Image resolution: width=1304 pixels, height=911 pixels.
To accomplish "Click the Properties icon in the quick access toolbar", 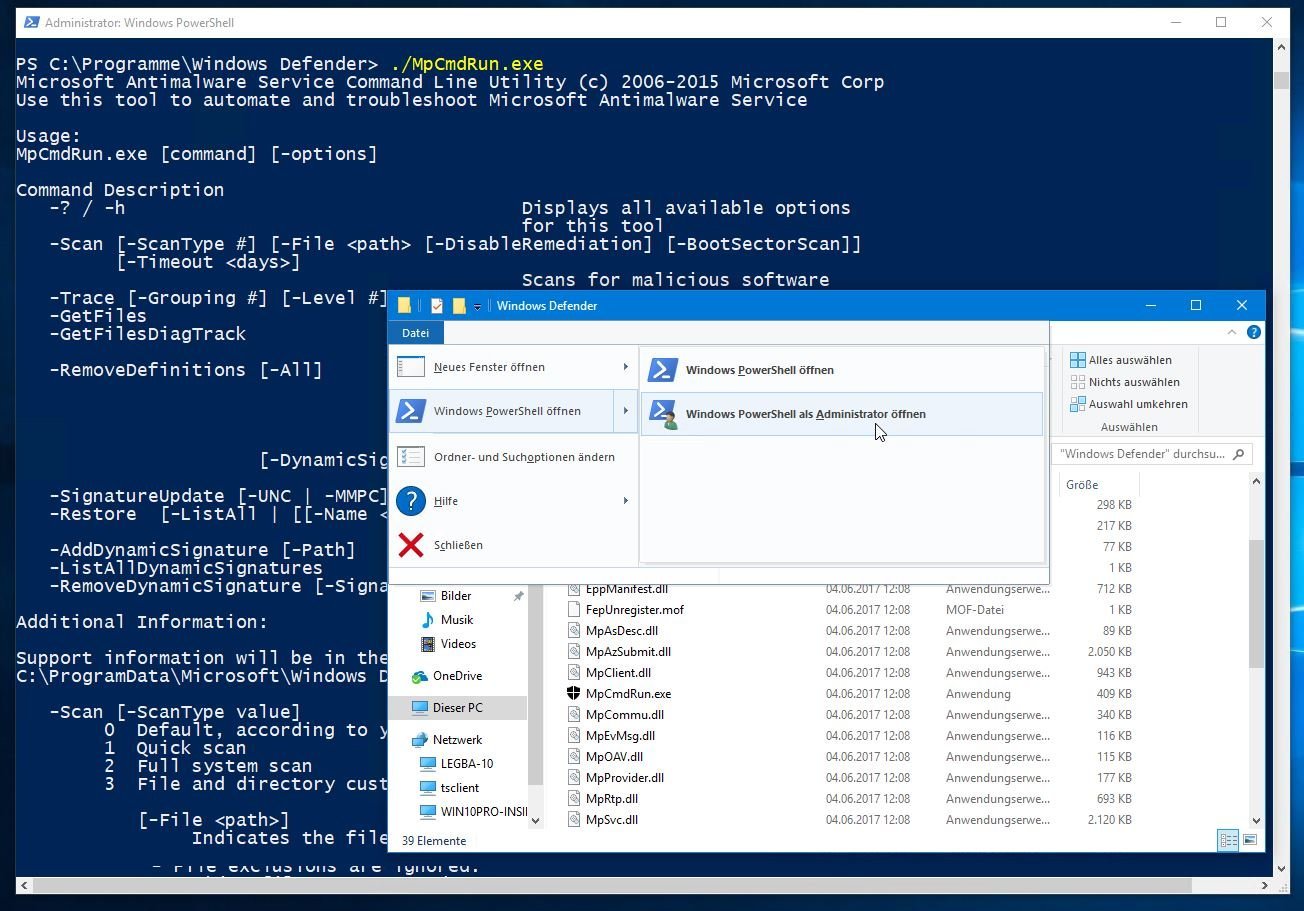I will click(437, 306).
